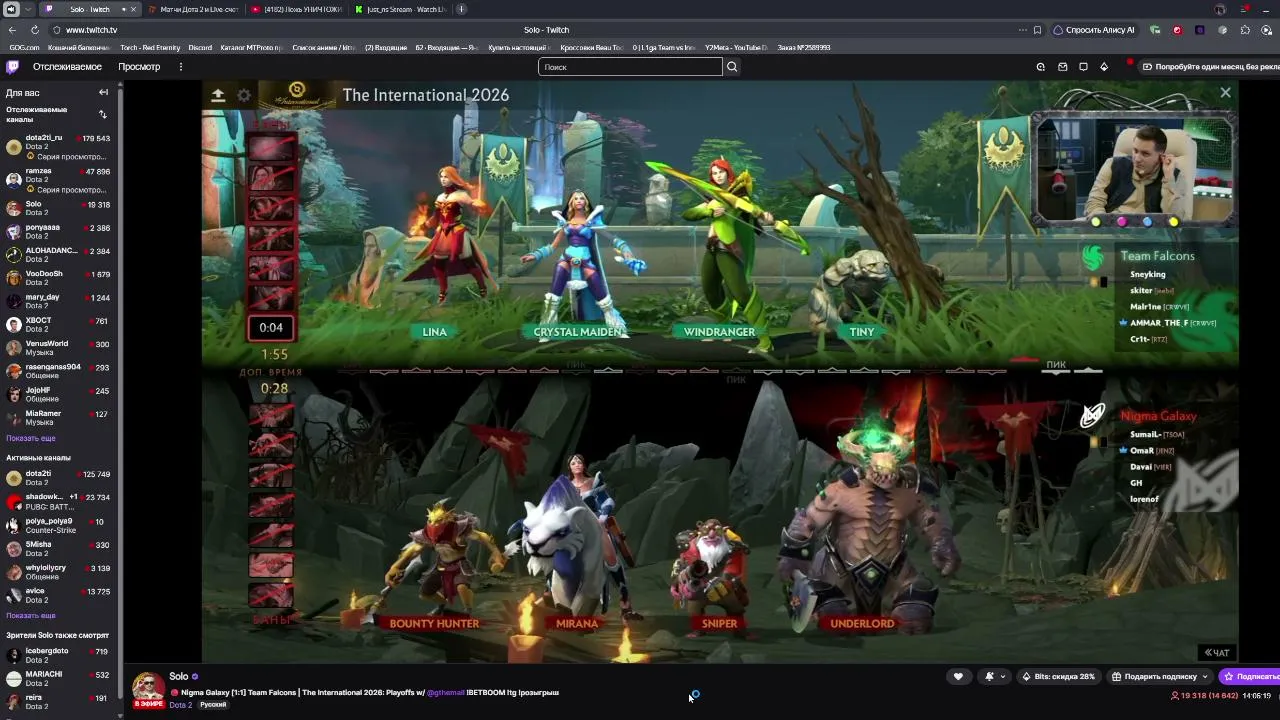Collapse the Для вас sidebar

pos(103,92)
